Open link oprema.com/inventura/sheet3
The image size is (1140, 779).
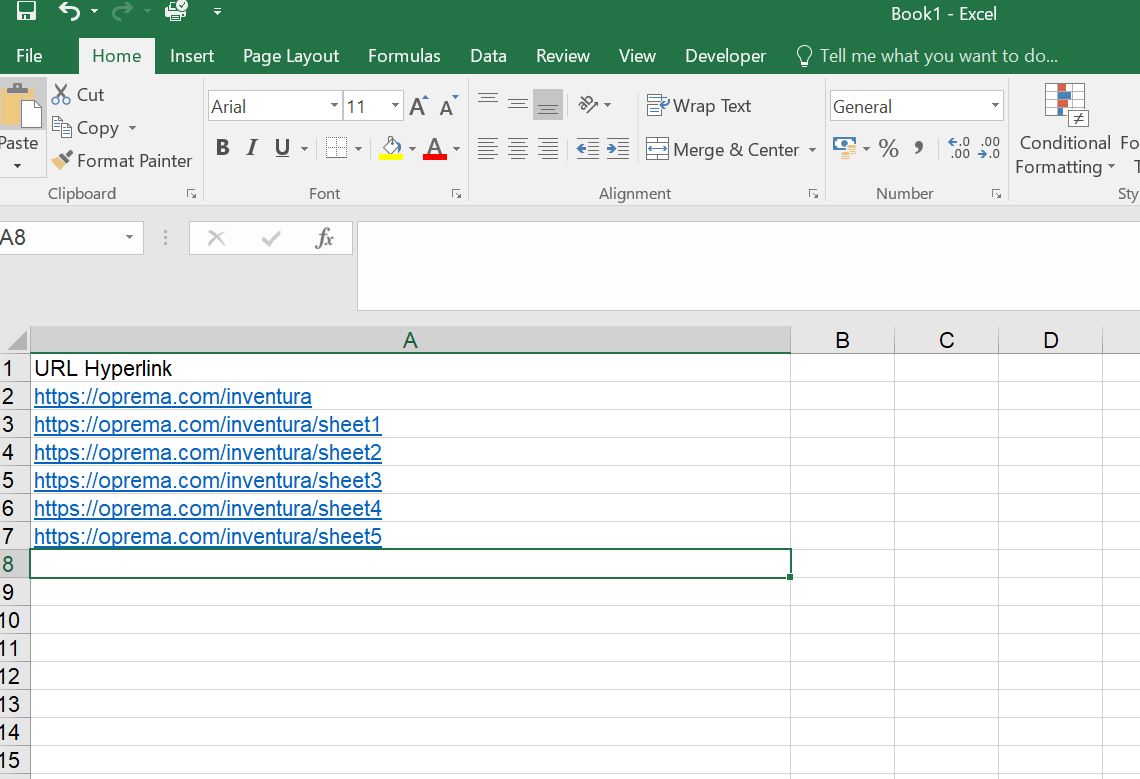coord(208,481)
